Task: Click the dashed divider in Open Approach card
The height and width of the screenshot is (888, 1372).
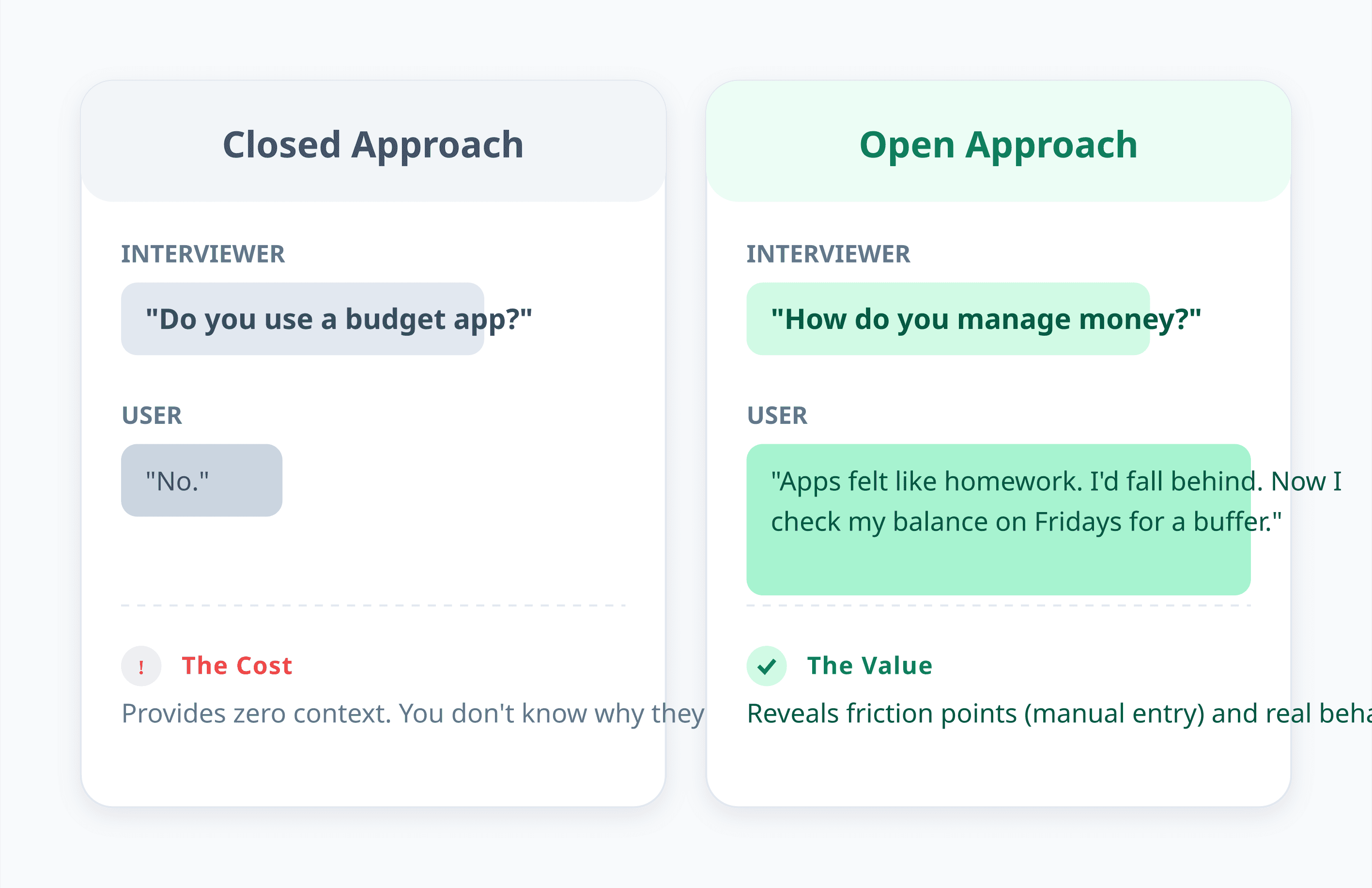Action: click(x=999, y=606)
